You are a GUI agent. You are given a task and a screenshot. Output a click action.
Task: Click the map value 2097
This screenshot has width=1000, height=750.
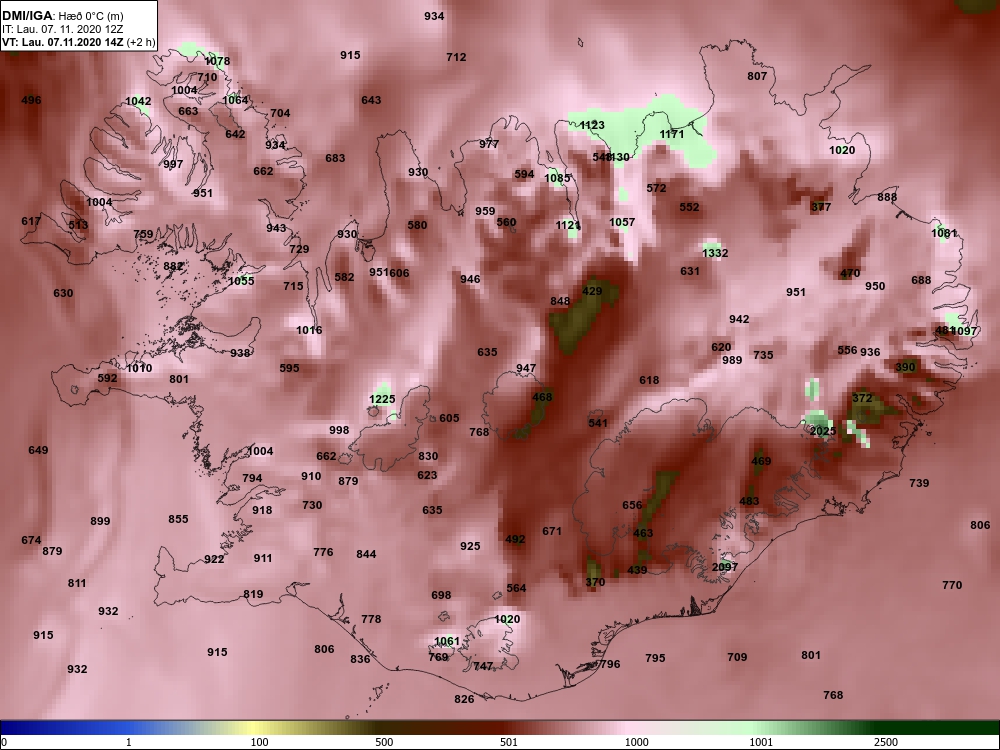coord(724,567)
